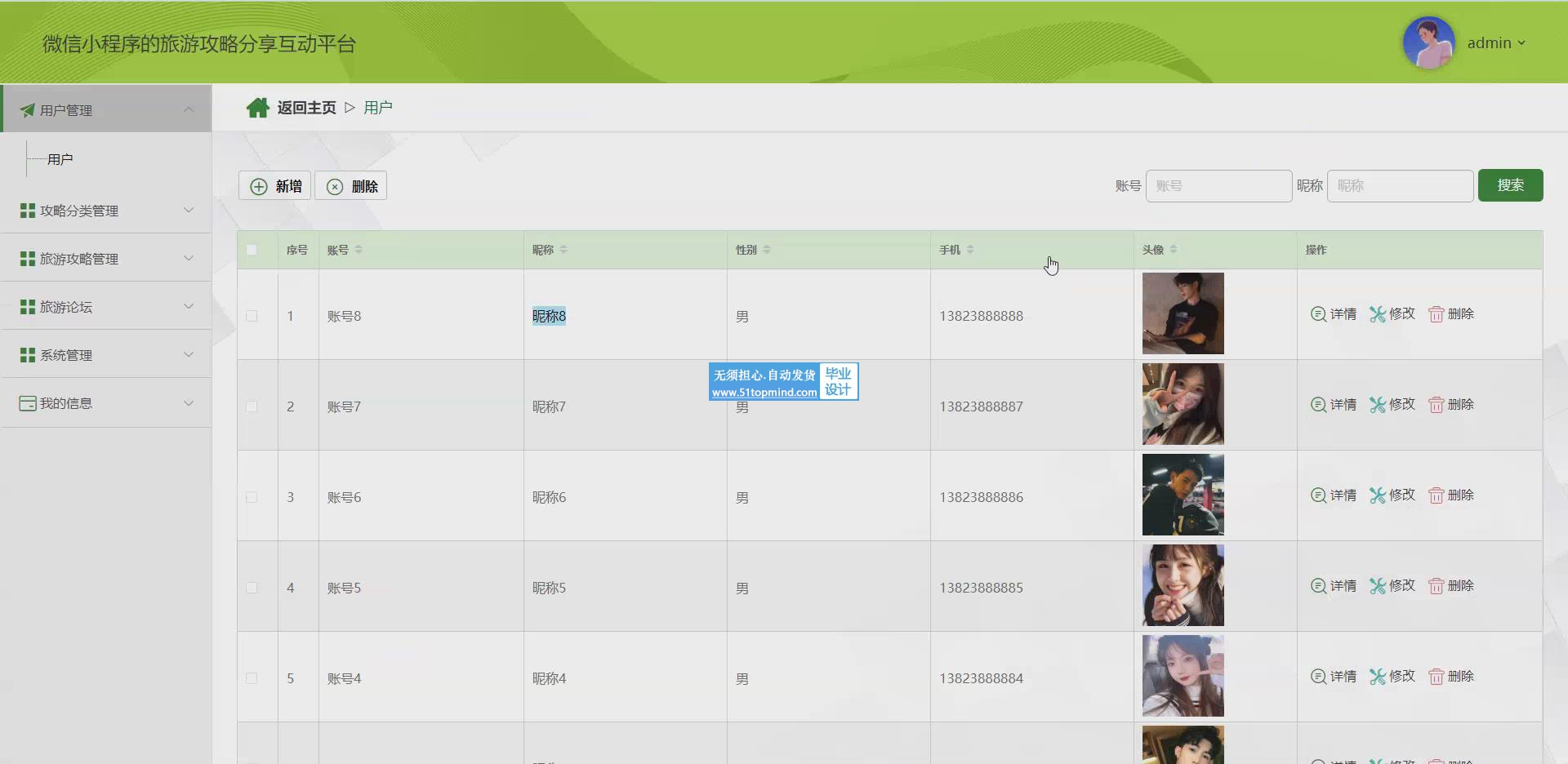Click the admin avatar picture
1568x764 pixels.
coord(1428,42)
